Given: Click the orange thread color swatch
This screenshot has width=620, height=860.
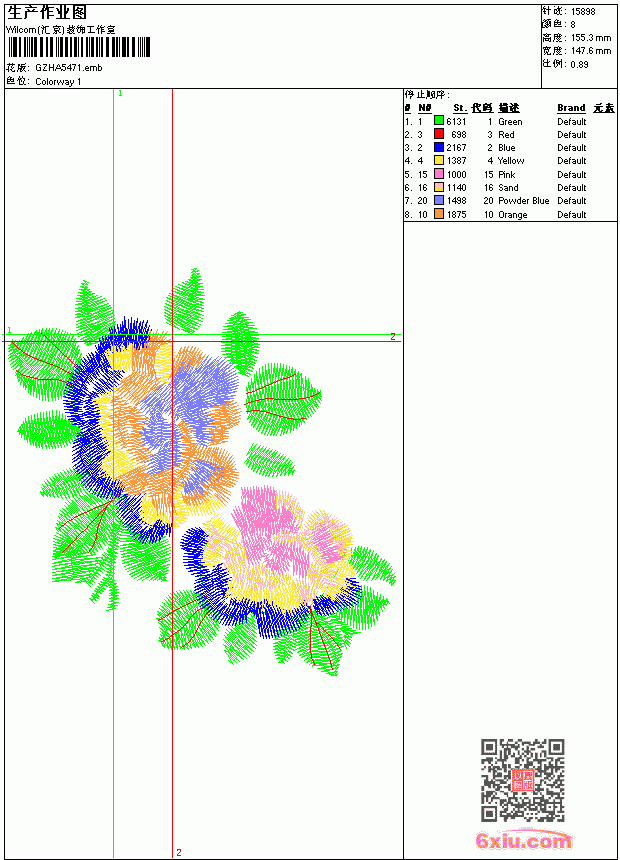Looking at the screenshot, I should pyautogui.click(x=439, y=214).
